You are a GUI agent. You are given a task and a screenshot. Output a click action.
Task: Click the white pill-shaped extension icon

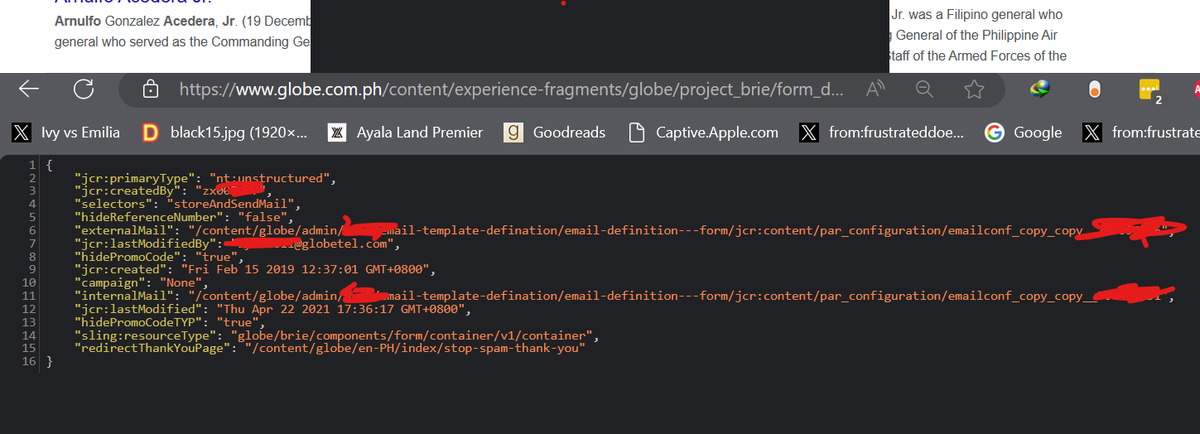(1094, 91)
